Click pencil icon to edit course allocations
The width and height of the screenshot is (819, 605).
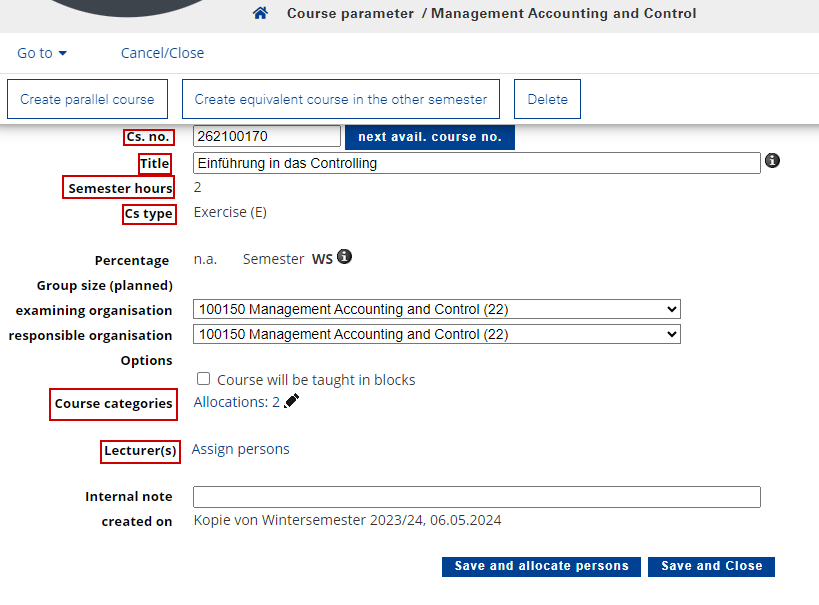291,401
